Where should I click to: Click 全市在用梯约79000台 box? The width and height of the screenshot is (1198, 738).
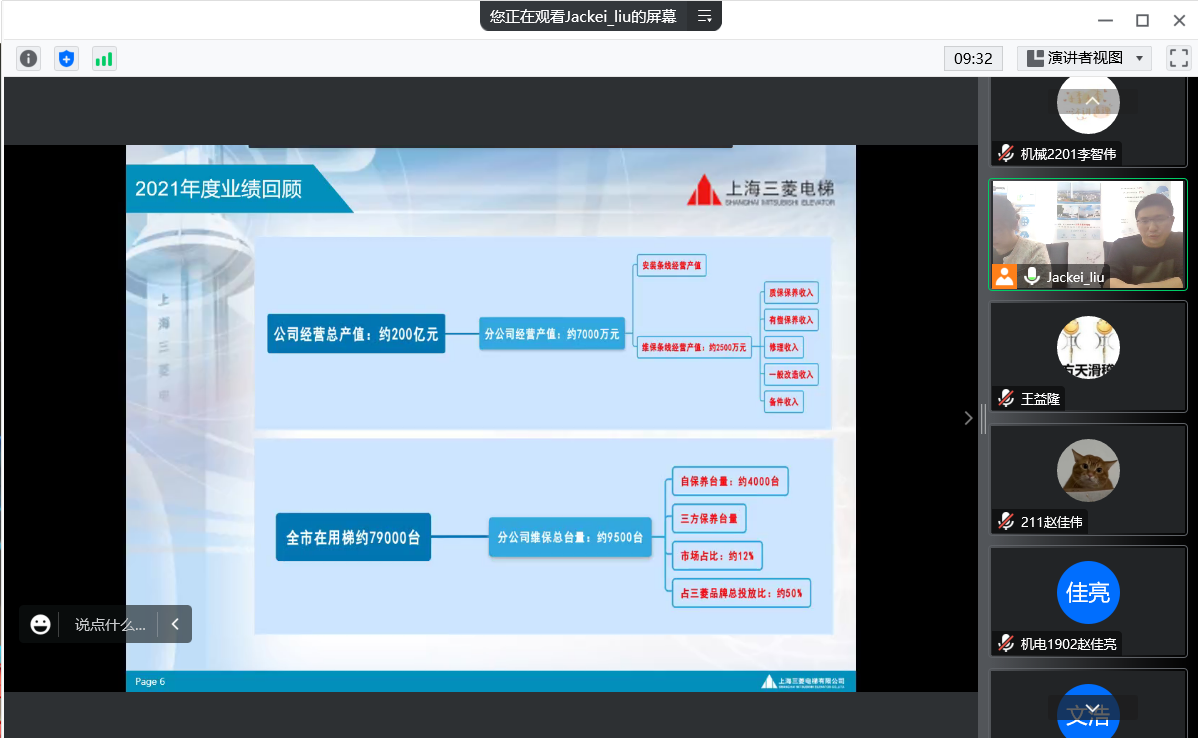point(353,537)
